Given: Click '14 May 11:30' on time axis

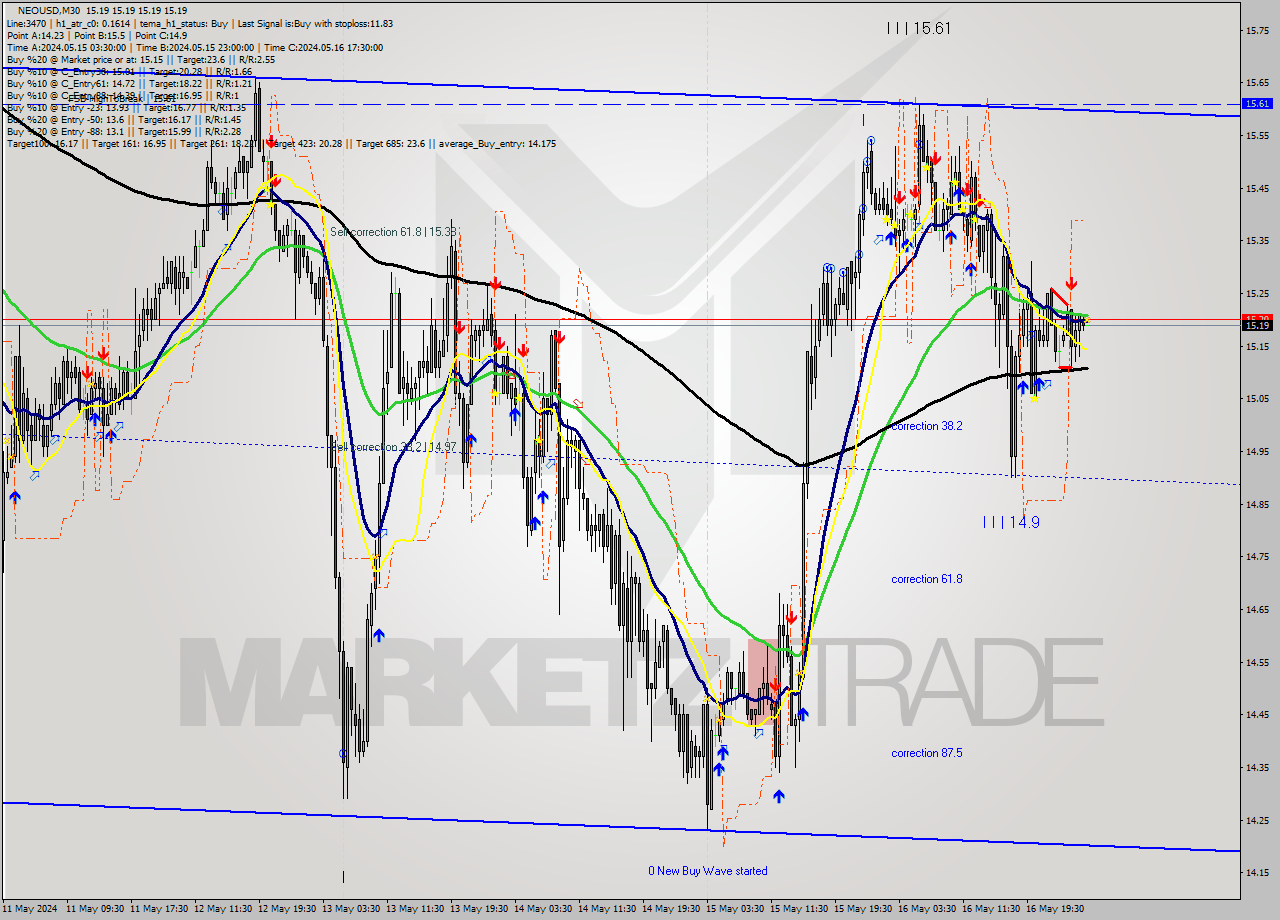Looking at the screenshot, I should (x=607, y=909).
